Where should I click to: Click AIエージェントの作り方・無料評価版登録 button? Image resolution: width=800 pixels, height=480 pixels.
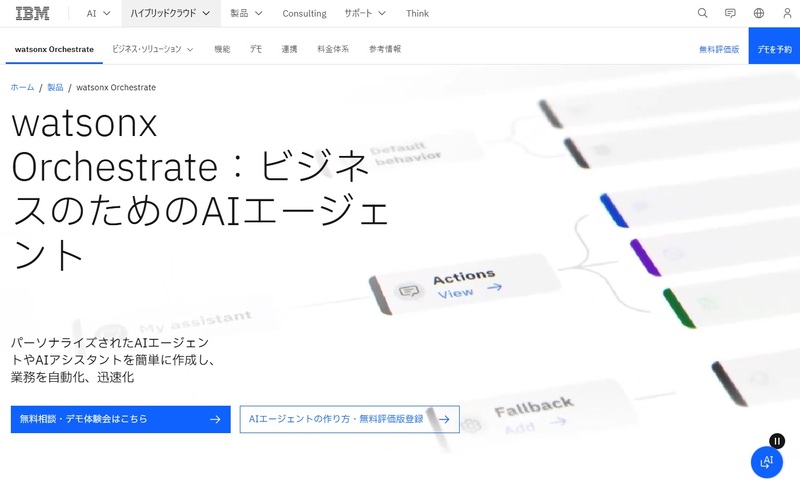pyautogui.click(x=349, y=419)
